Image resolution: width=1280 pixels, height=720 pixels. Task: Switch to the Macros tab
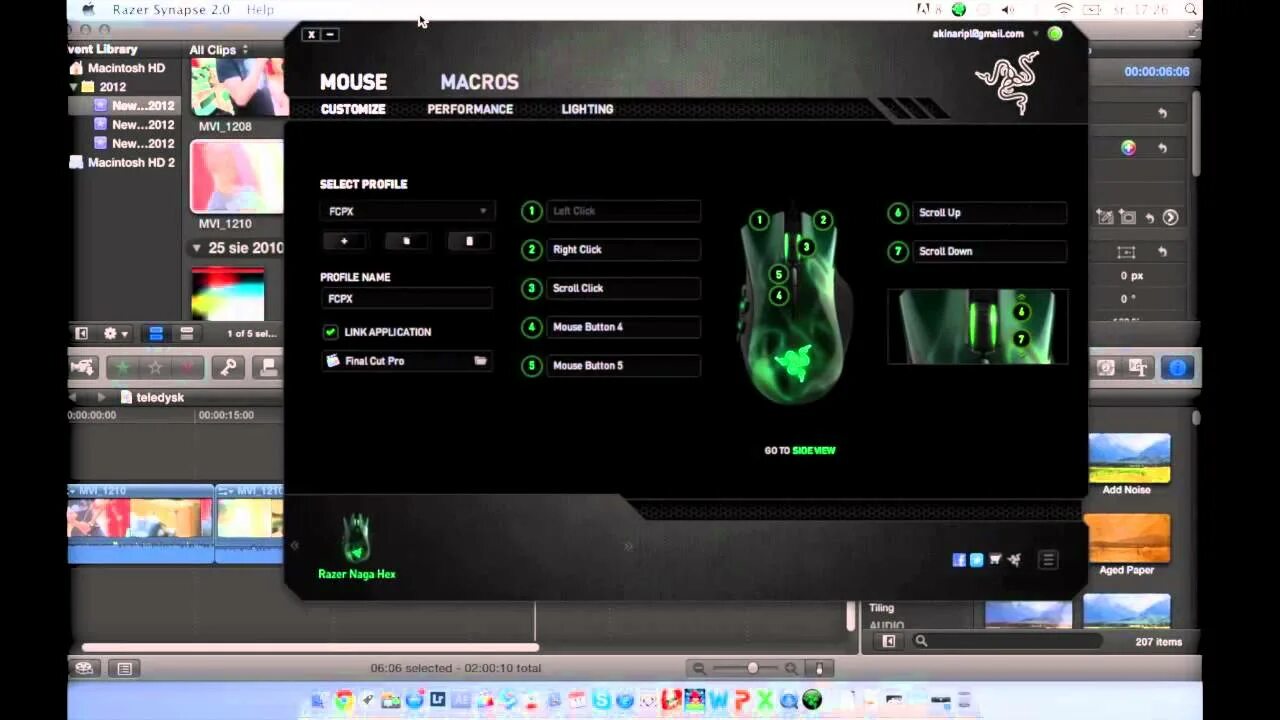479,82
